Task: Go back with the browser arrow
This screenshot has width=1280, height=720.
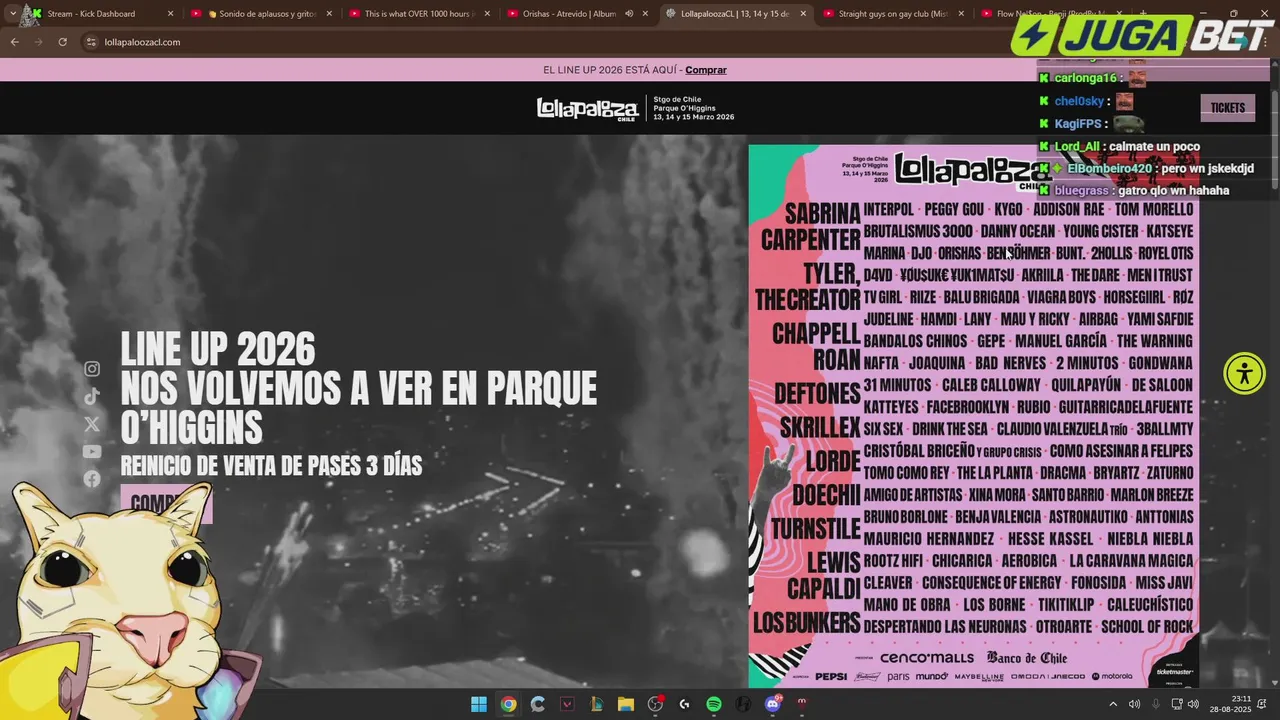Action: point(14,42)
